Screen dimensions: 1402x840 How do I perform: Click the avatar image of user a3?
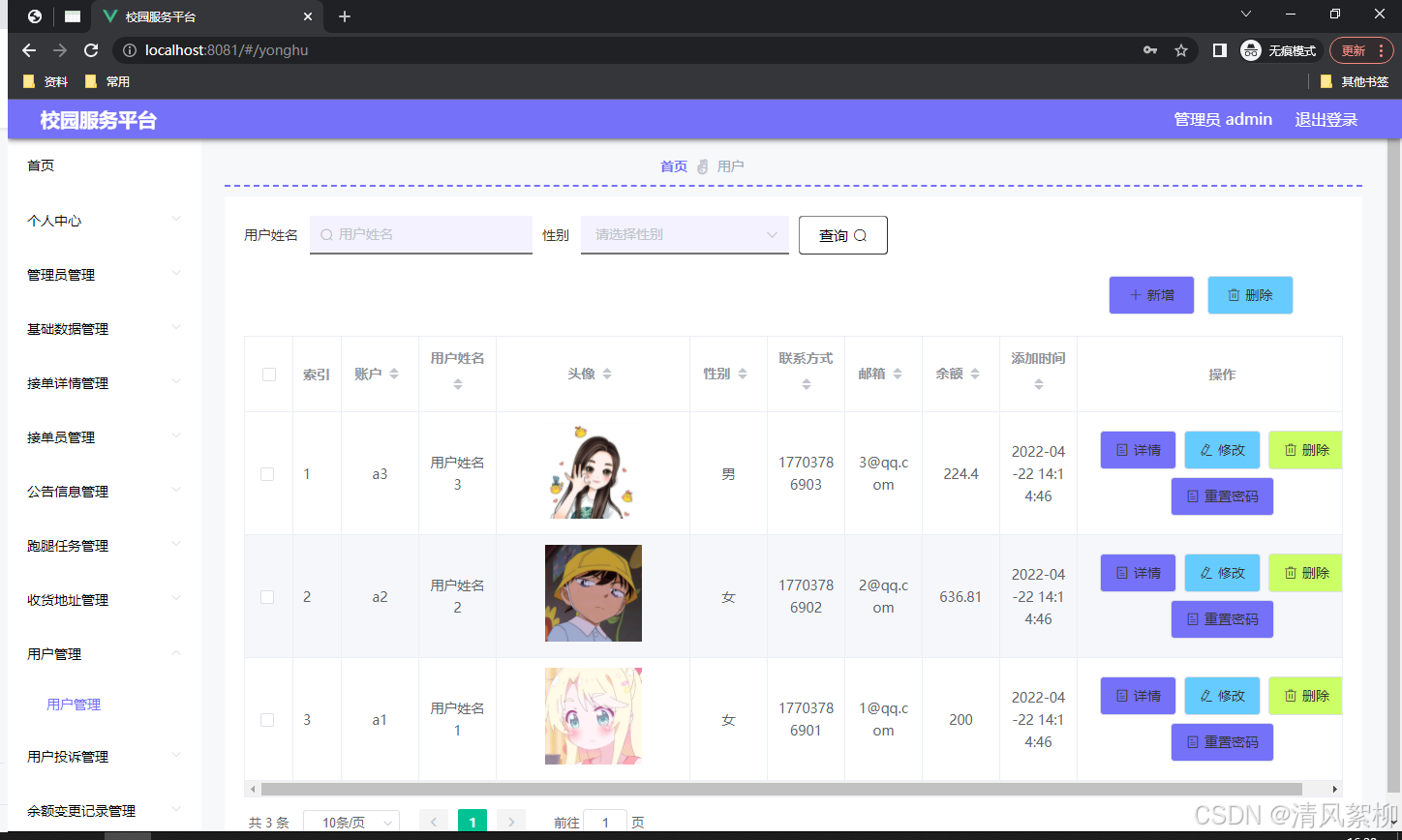pos(594,470)
